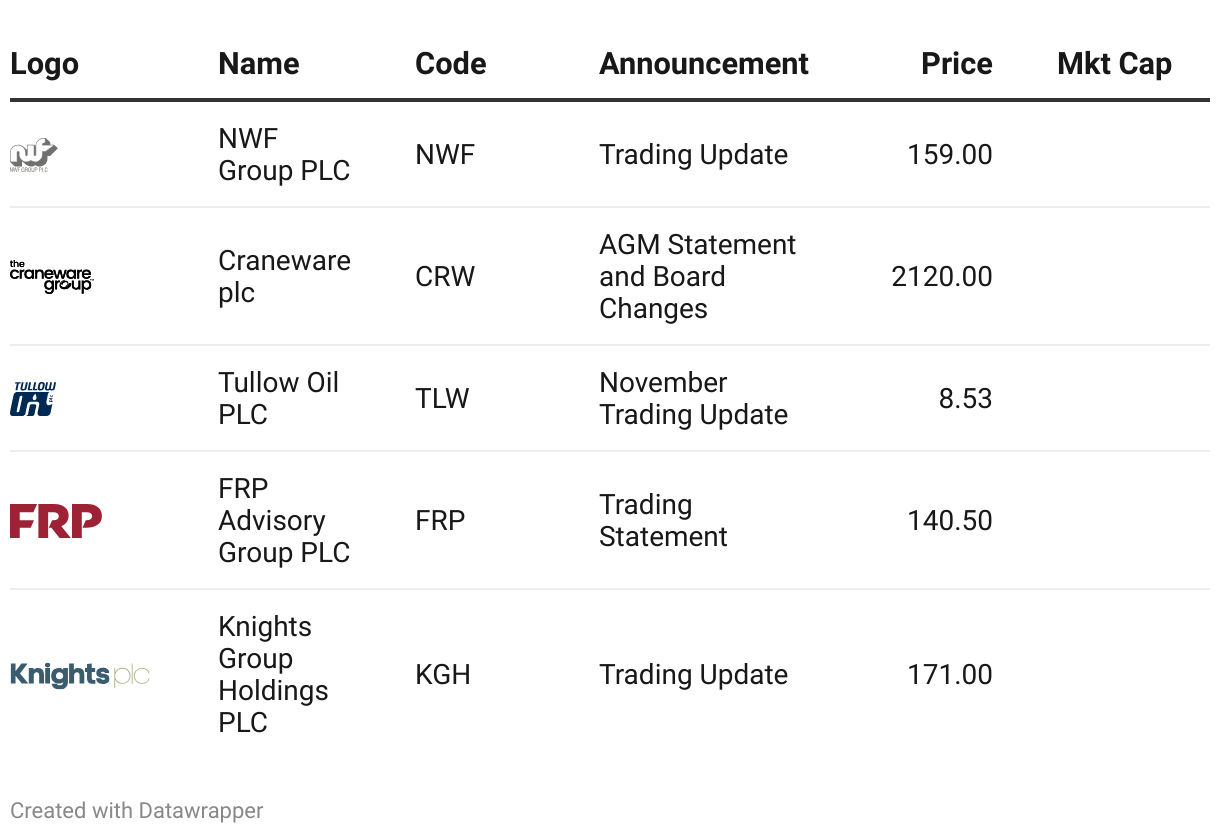Select the FRP Advisory Group PLC name
This screenshot has height=834, width=1220.
(x=284, y=521)
